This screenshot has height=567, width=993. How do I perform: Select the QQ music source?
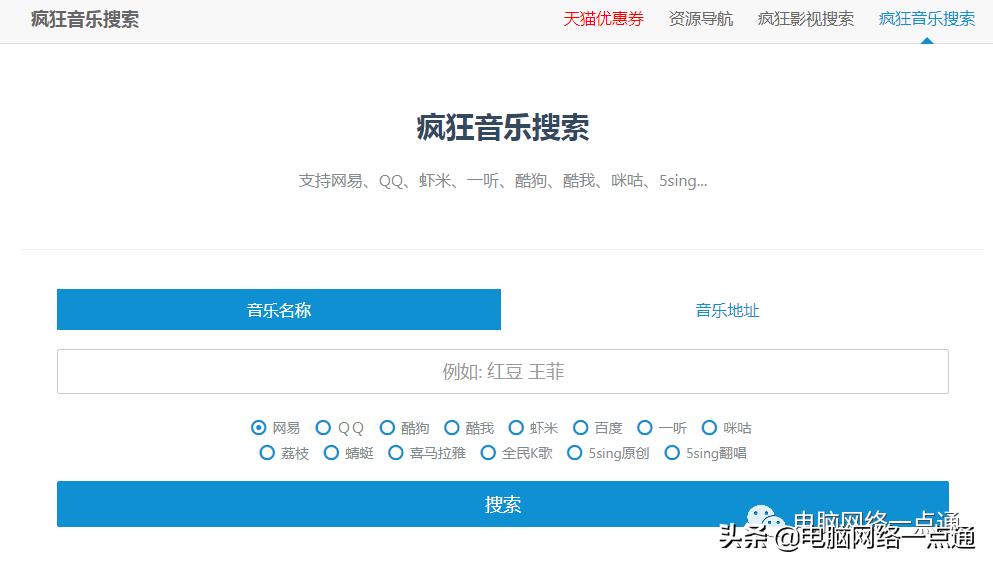(x=323, y=428)
